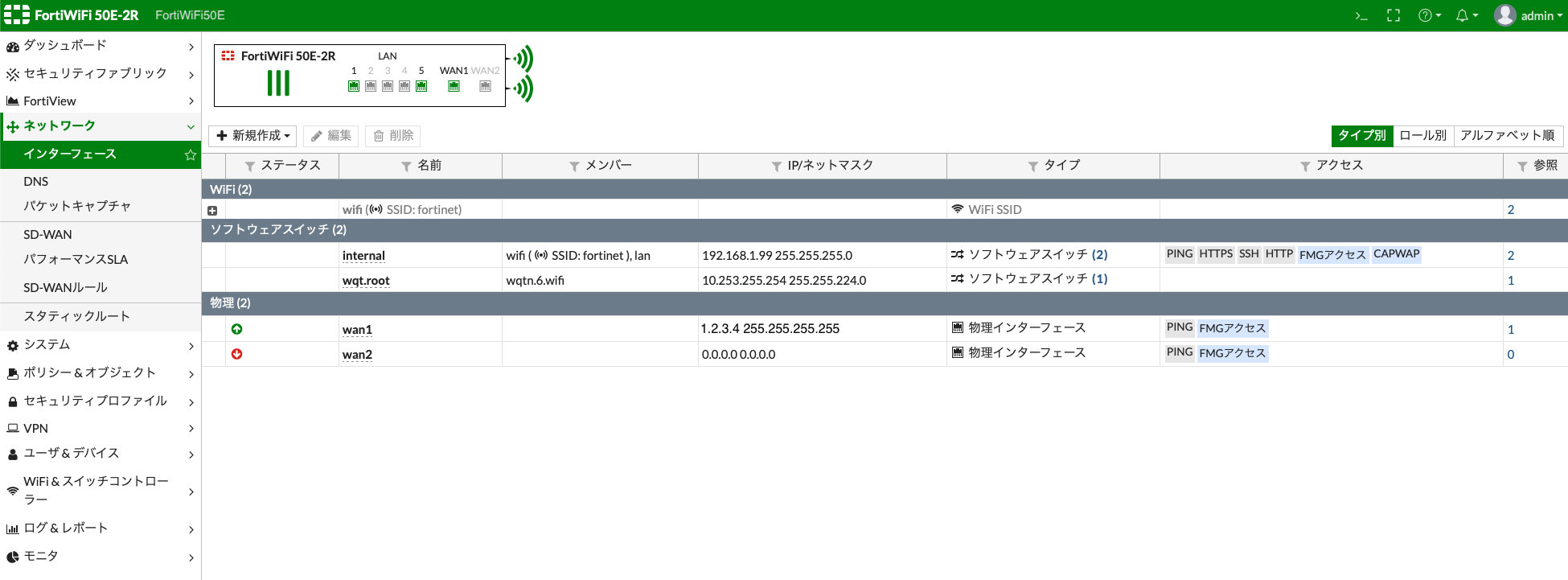
Task: Click LAN port 3 icon
Action: tap(388, 86)
